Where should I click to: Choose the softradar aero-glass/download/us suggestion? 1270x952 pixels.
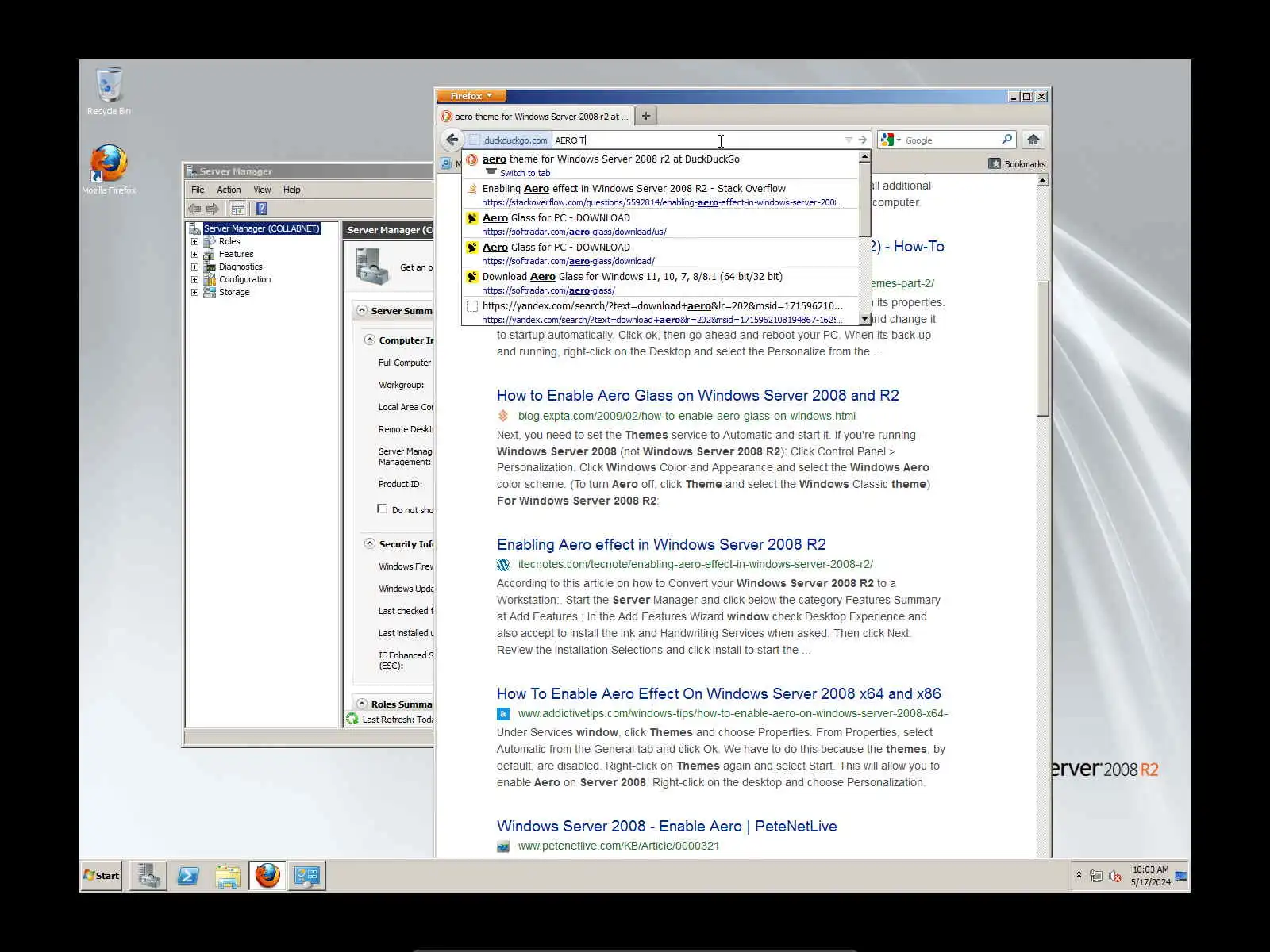click(x=661, y=225)
